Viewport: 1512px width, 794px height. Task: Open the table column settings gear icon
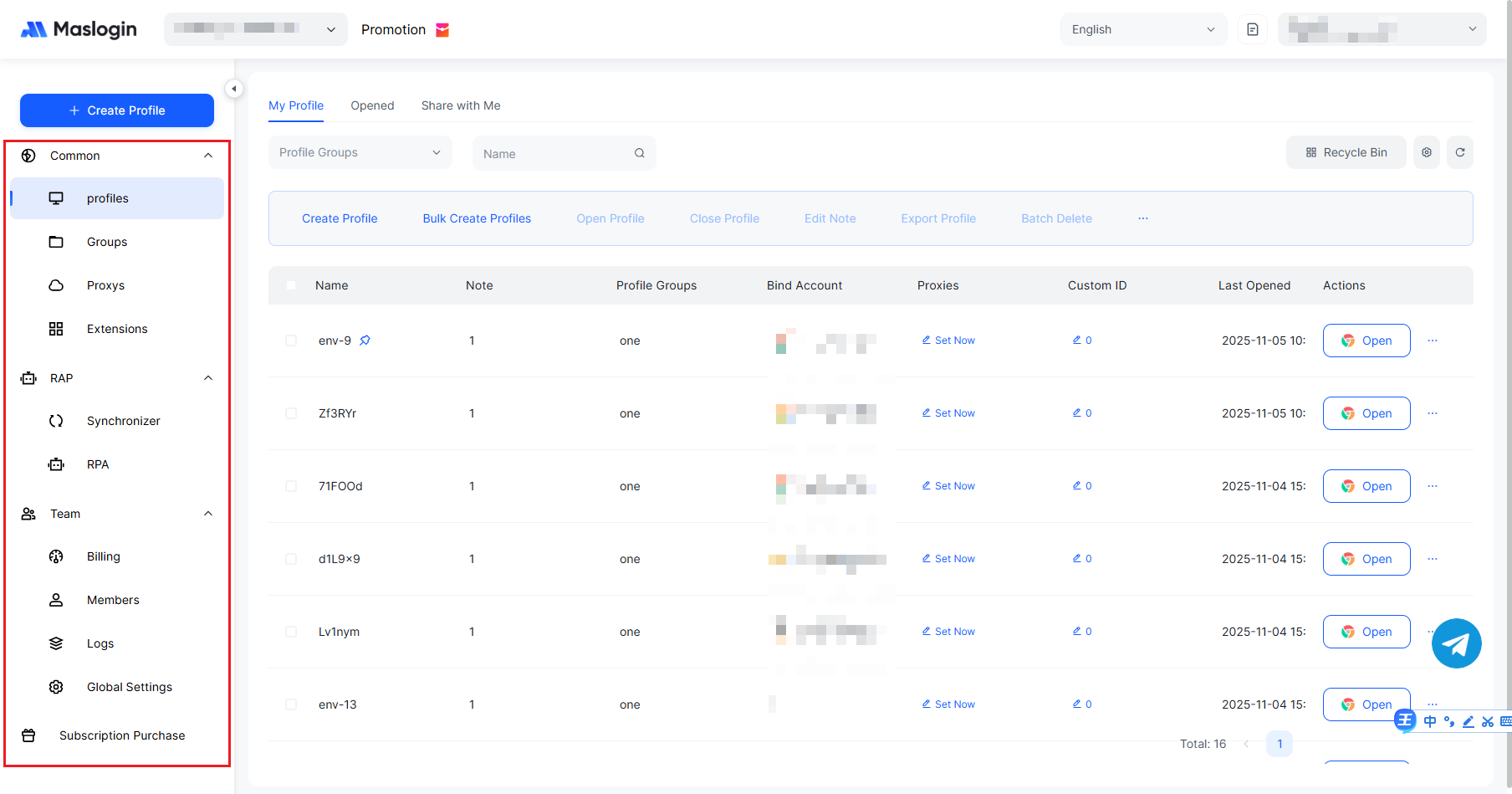[1426, 152]
